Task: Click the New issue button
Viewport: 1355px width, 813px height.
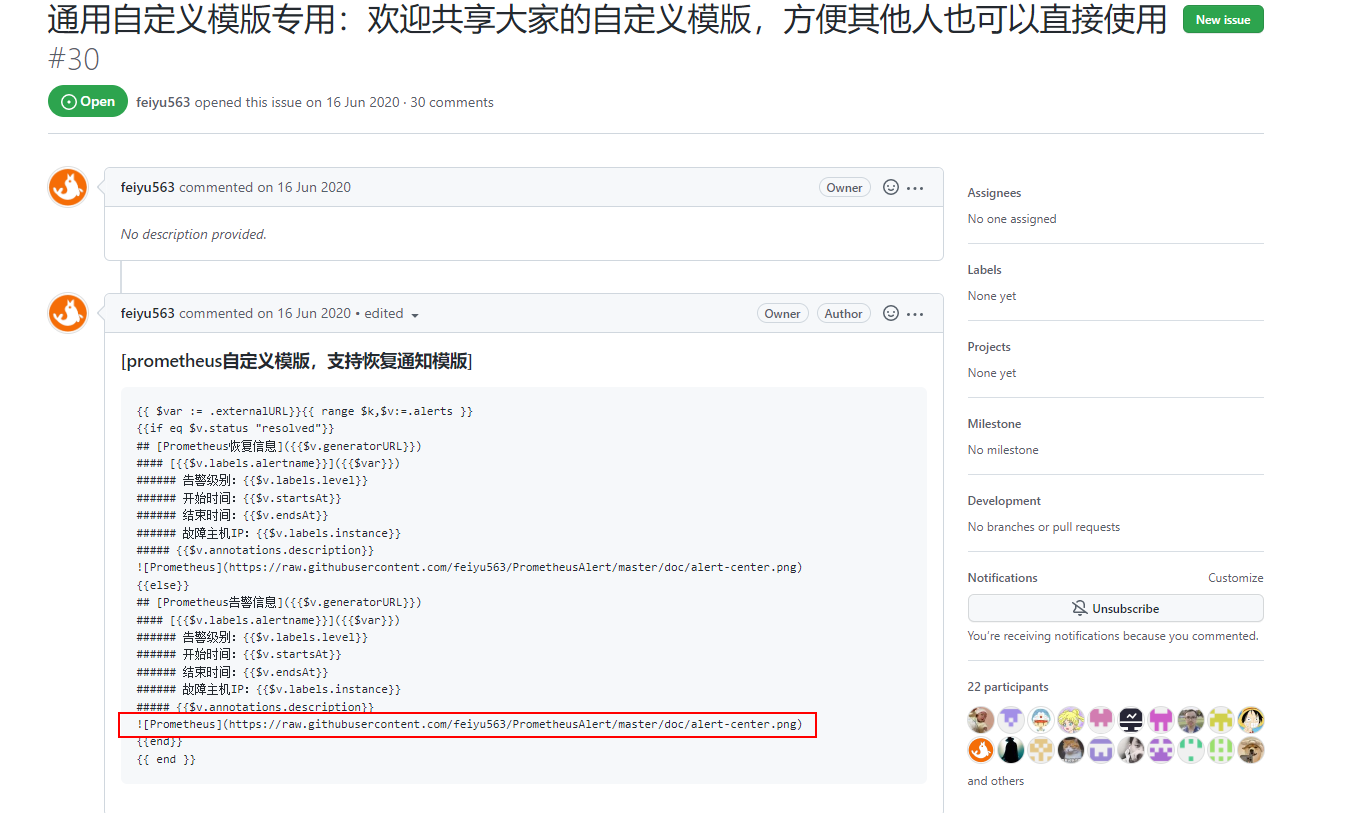Action: pos(1222,18)
